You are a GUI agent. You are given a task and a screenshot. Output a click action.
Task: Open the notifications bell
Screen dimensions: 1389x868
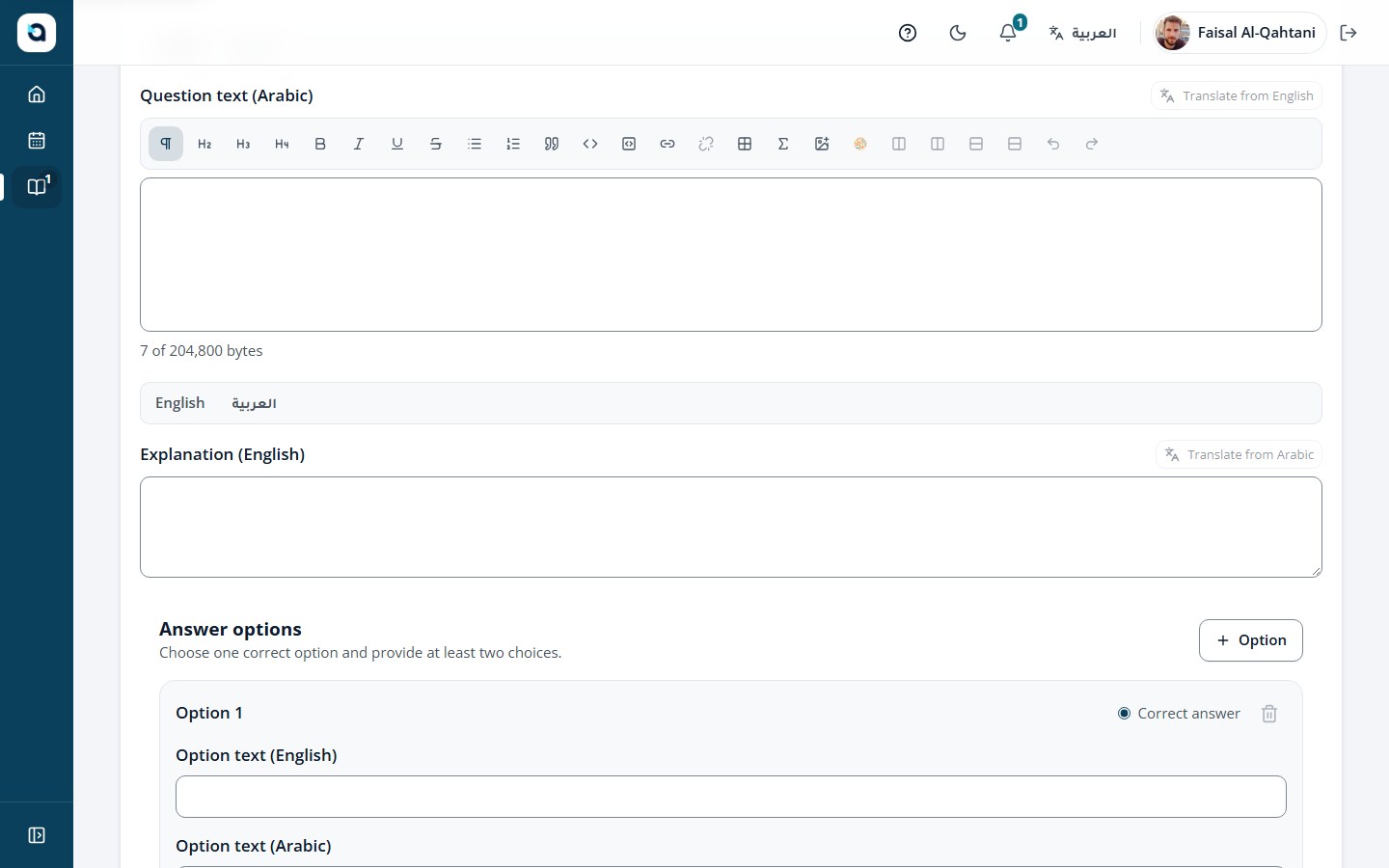click(x=1008, y=33)
